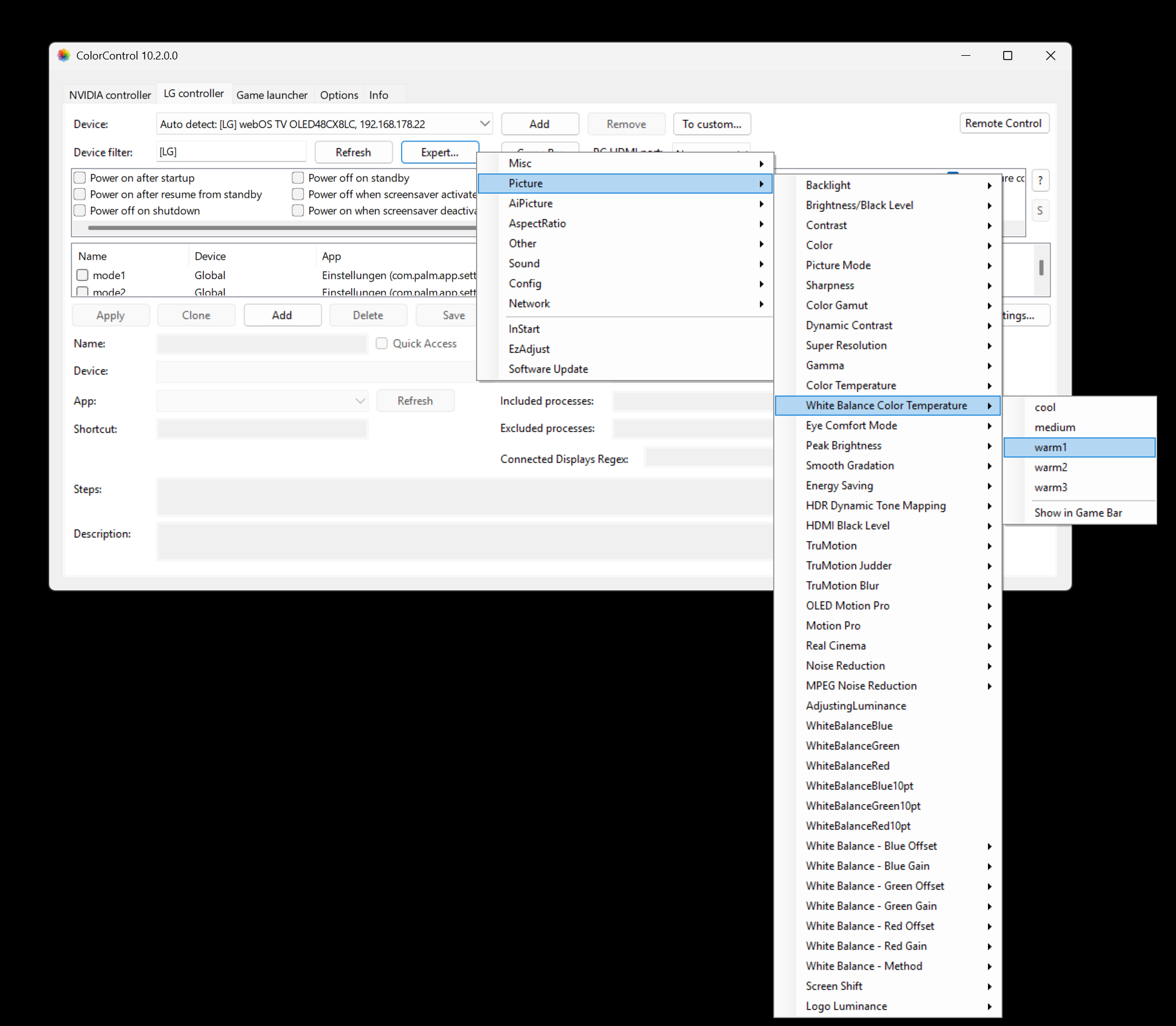
Task: Click the Software Update menu entry
Action: point(548,369)
